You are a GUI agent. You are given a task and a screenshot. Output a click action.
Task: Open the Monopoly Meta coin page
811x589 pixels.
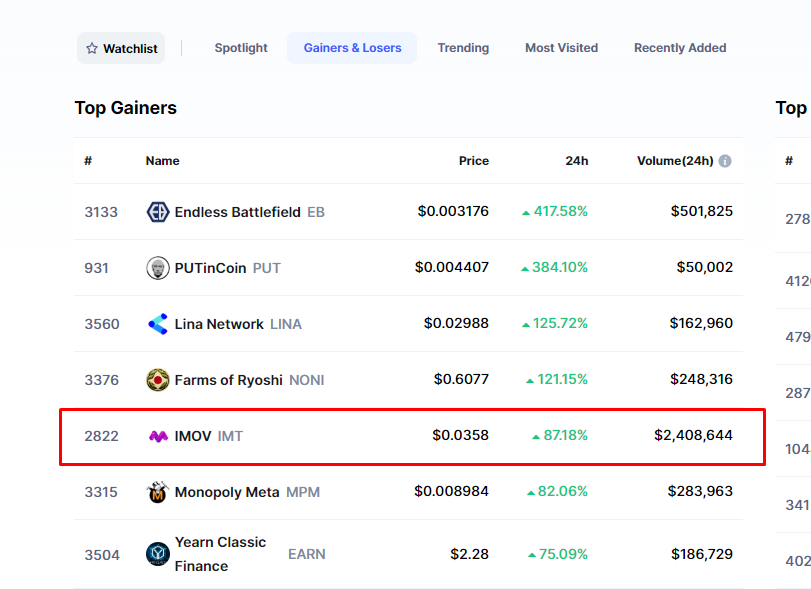coord(227,492)
